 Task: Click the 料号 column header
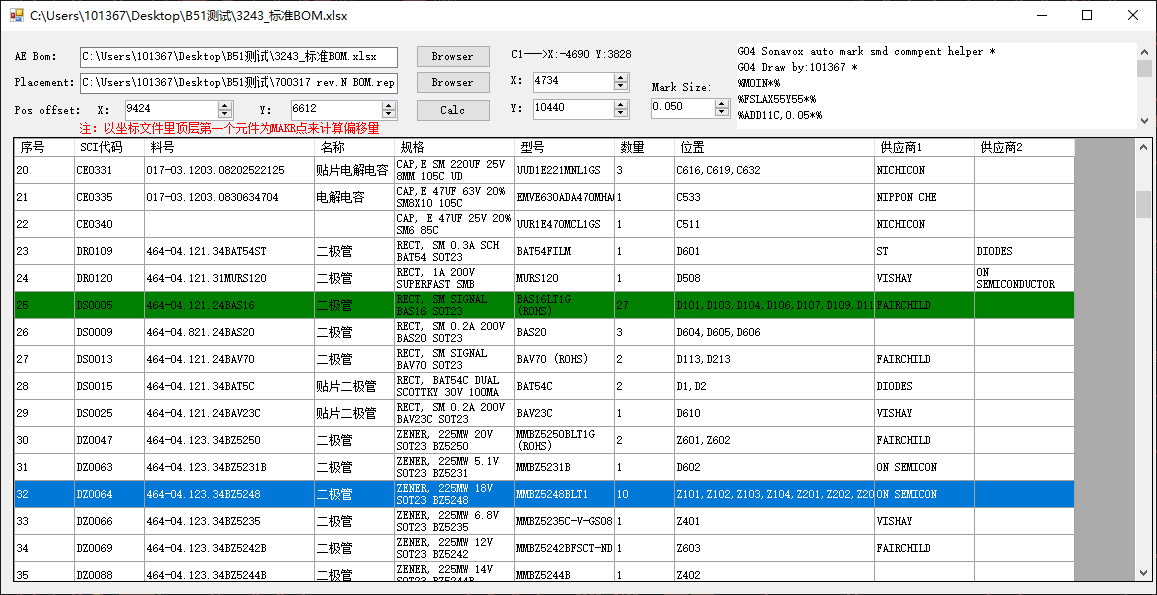coord(229,148)
